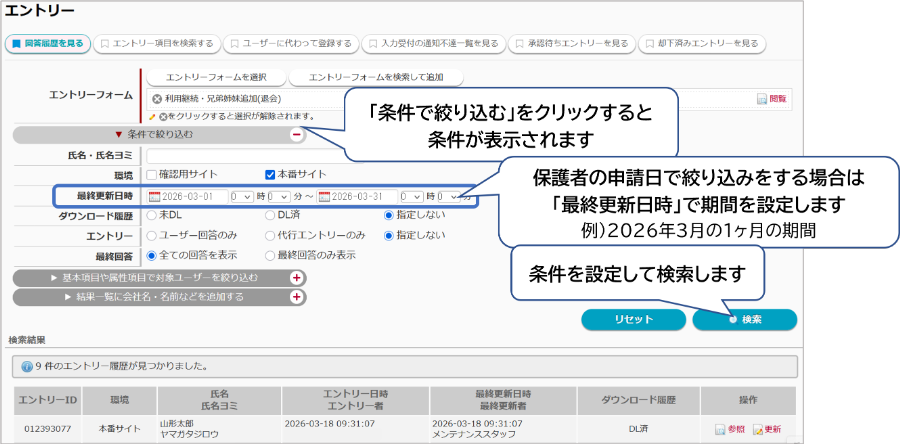Image resolution: width=900 pixels, height=444 pixels.
Task: Open the start hour dropdown
Action: tap(241, 196)
